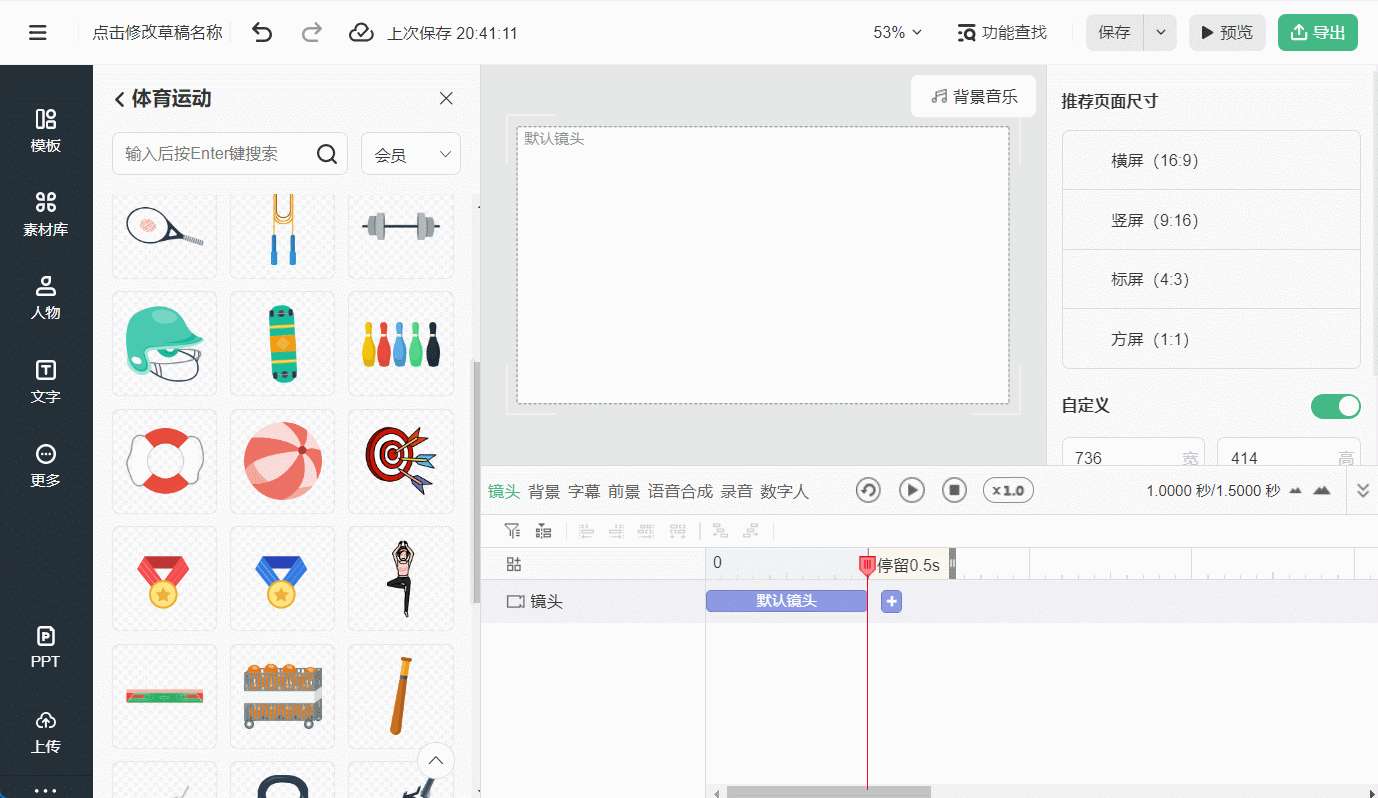Click the 预览 preview button

point(1227,33)
